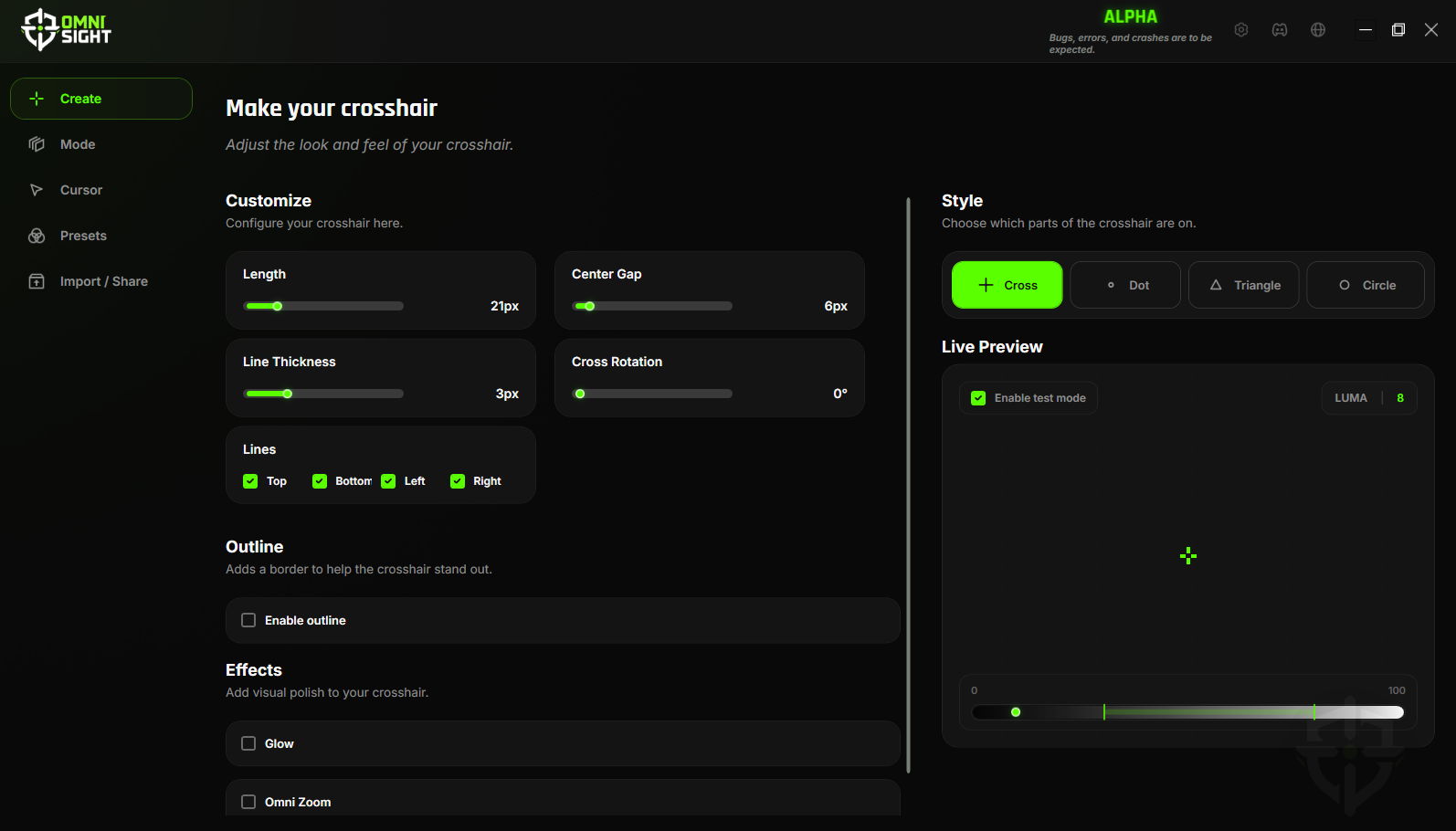Enable the outline checkbox
Screen dimensions: 1456x831
(248, 620)
